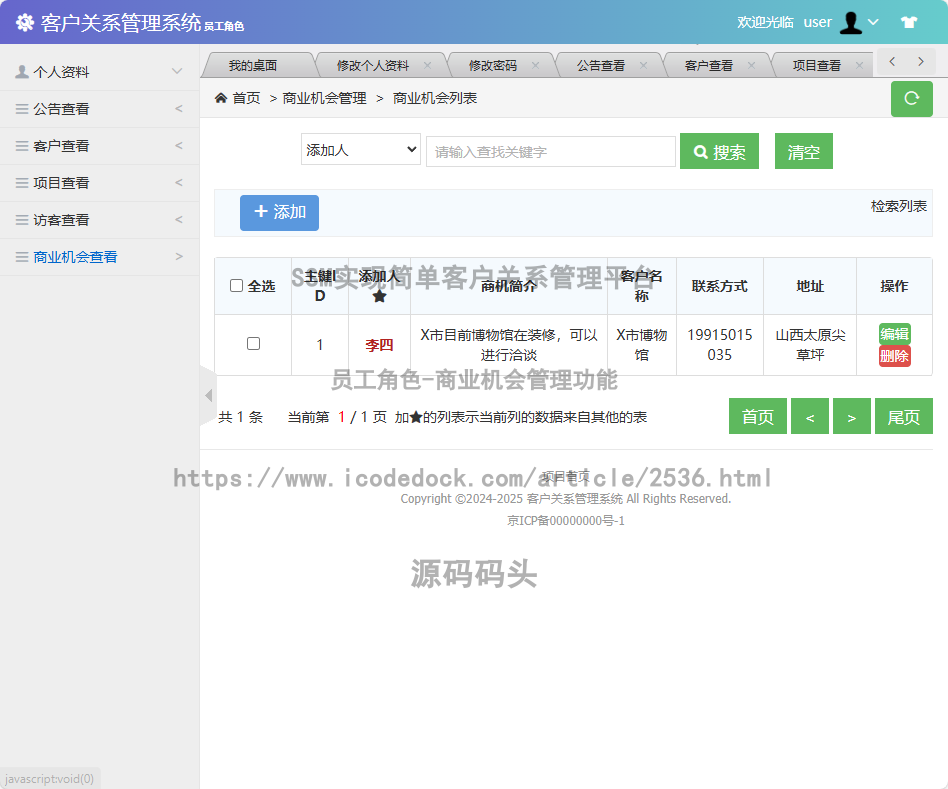This screenshot has height=789, width=948.
Task: Expand the user account dropdown chevron
Action: click(x=873, y=22)
